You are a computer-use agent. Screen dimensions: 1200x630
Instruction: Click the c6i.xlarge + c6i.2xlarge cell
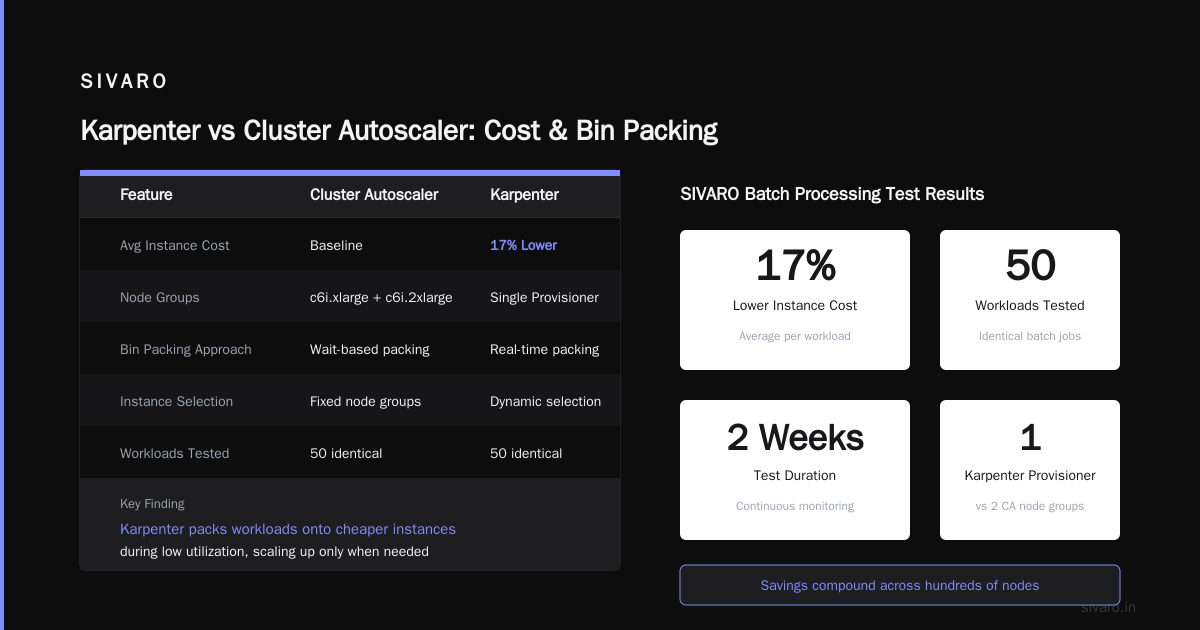tap(381, 297)
